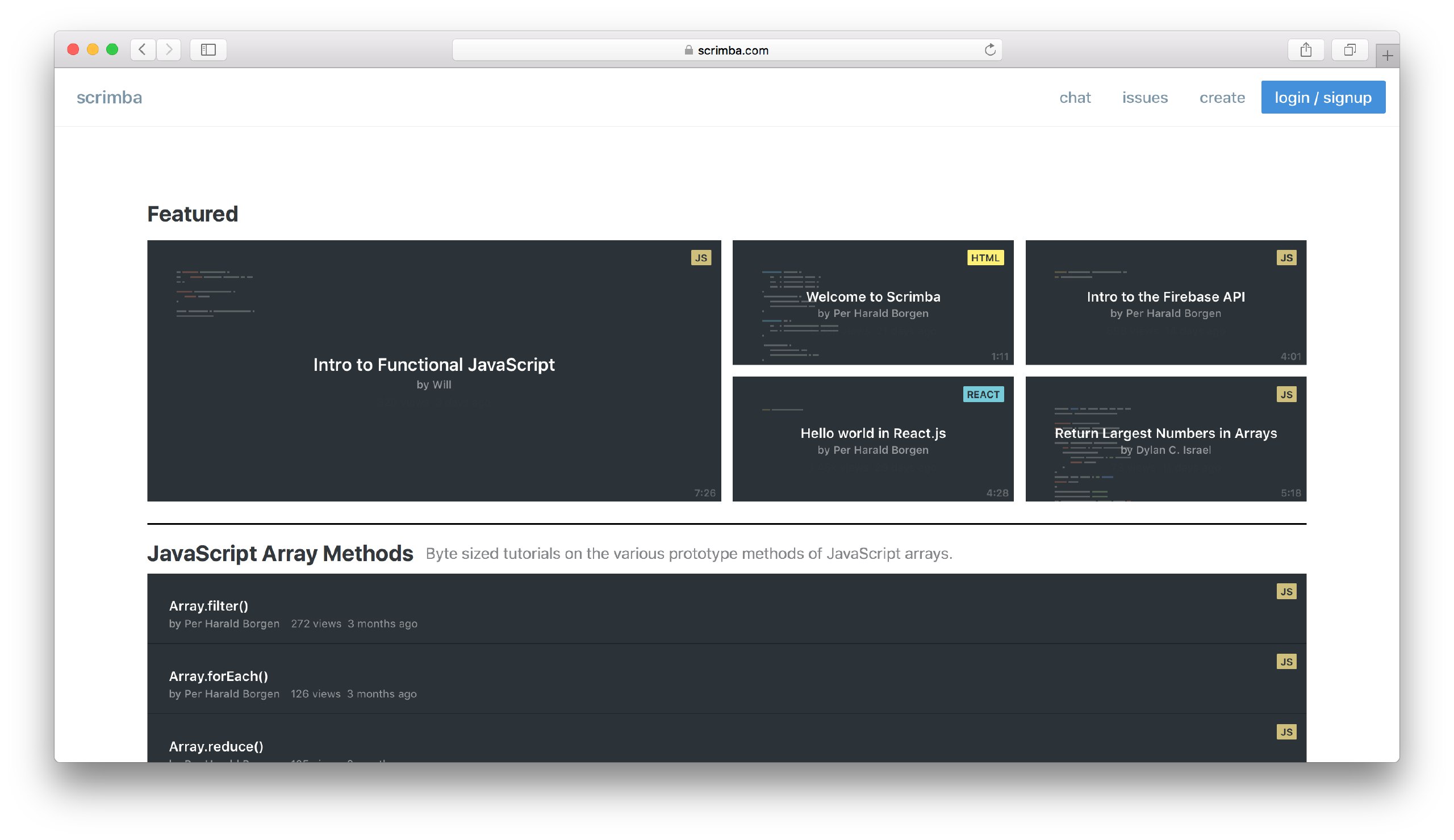Viewport: 1454px width, 840px height.
Task: Show all tabs overview icon
Action: pos(1349,49)
